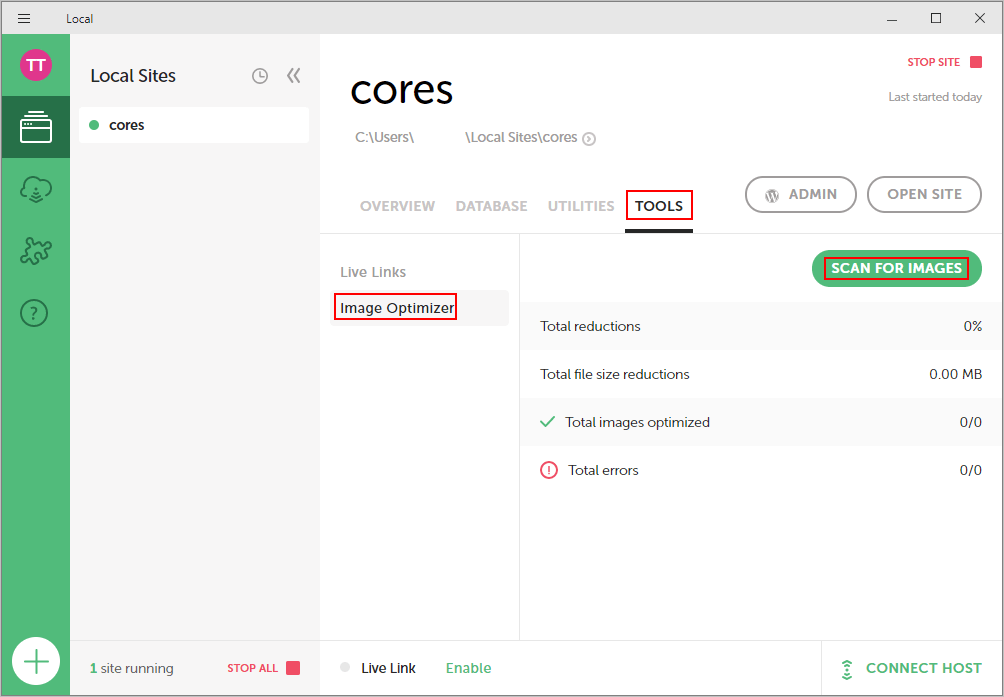The height and width of the screenshot is (697, 1004).
Task: Collapse the Local Sites sidebar
Action: pyautogui.click(x=294, y=76)
